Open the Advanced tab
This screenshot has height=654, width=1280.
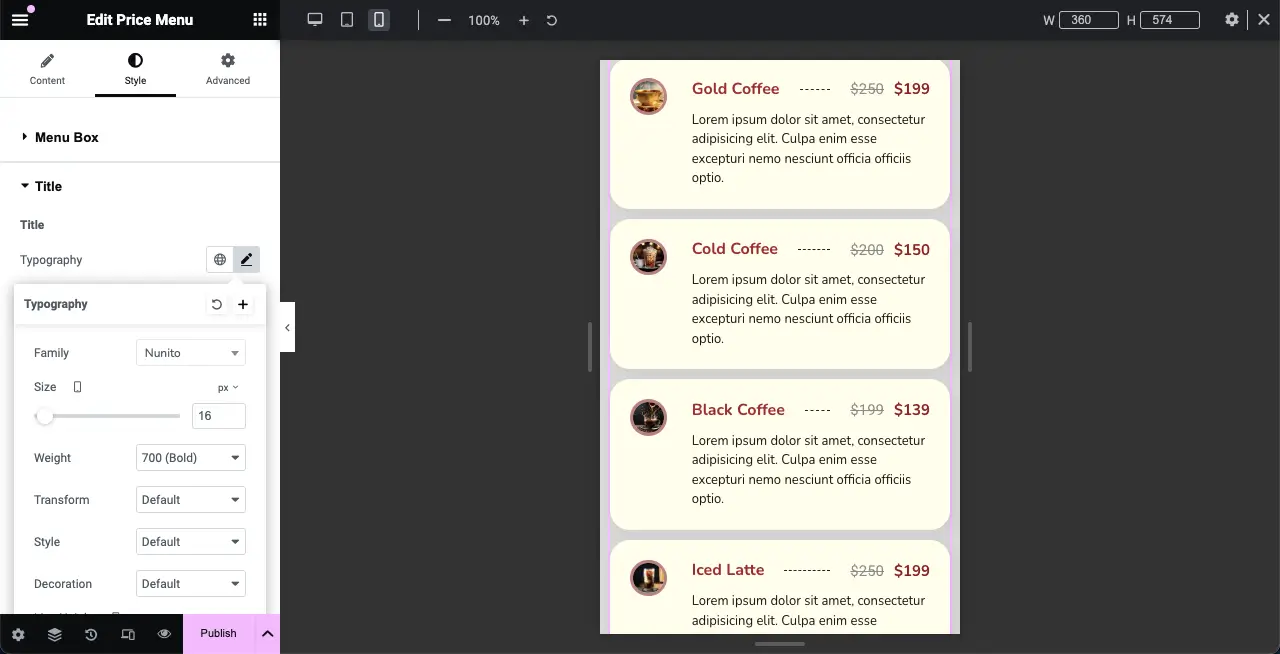pyautogui.click(x=228, y=69)
